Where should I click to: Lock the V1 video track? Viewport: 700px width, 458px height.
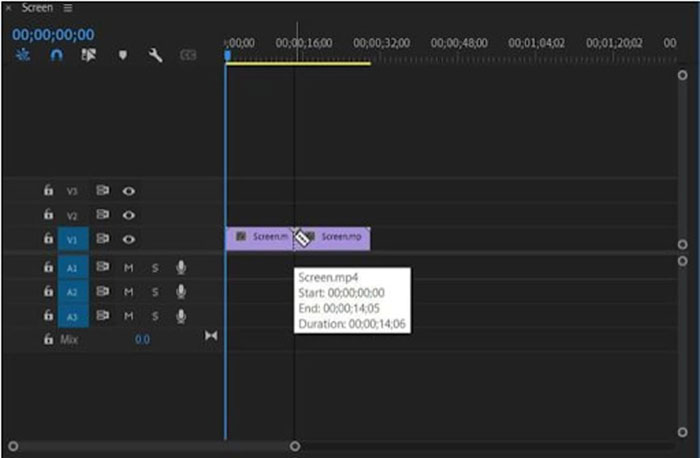pyautogui.click(x=47, y=239)
